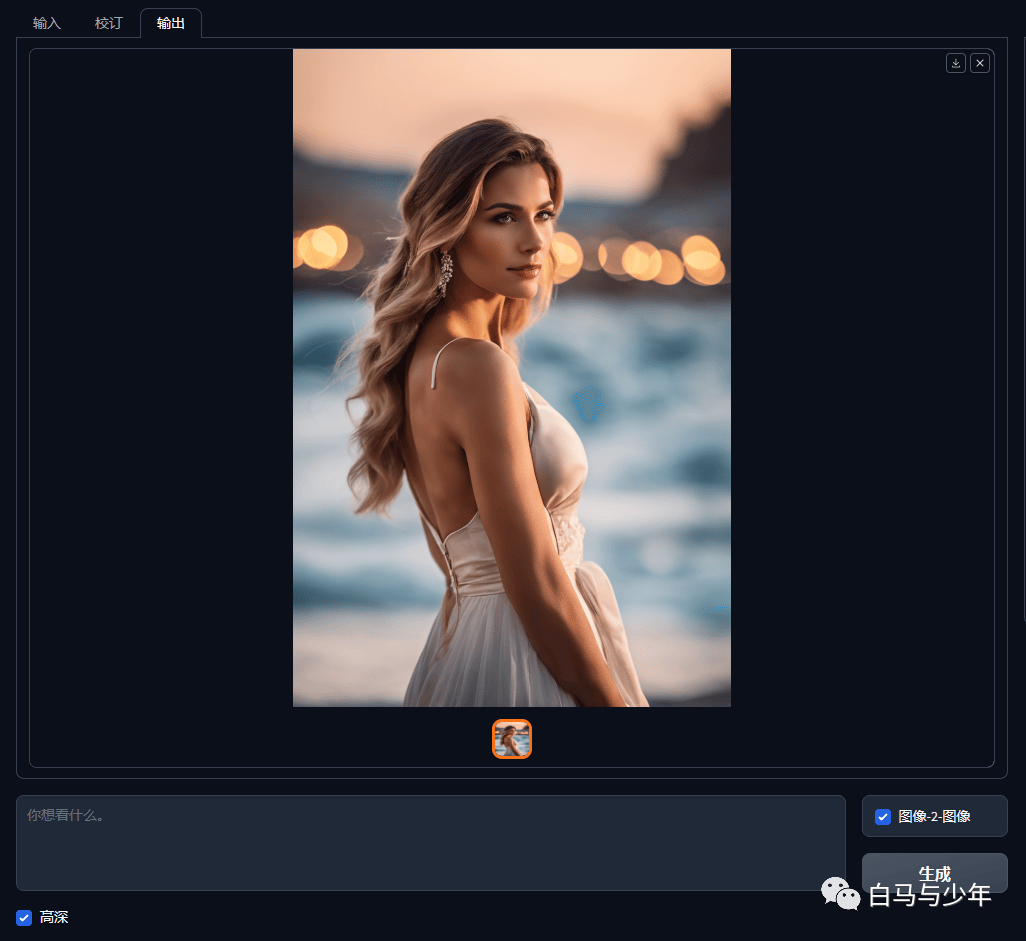
Task: Click the 白马与少年 watermark text
Action: (x=929, y=895)
